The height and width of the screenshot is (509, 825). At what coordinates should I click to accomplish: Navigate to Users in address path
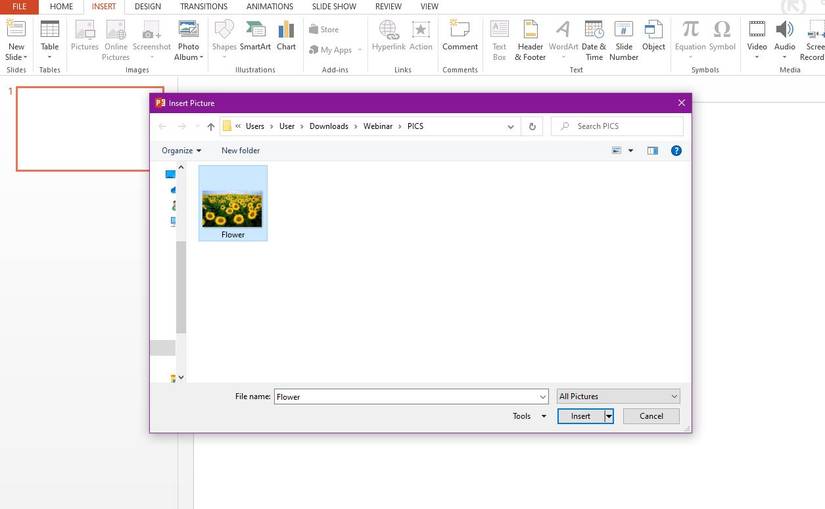click(255, 126)
